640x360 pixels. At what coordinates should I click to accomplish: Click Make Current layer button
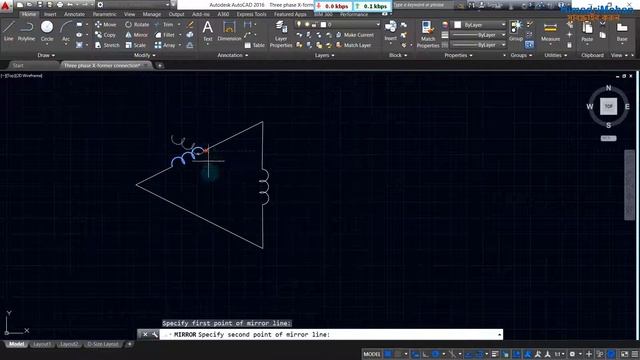355,35
